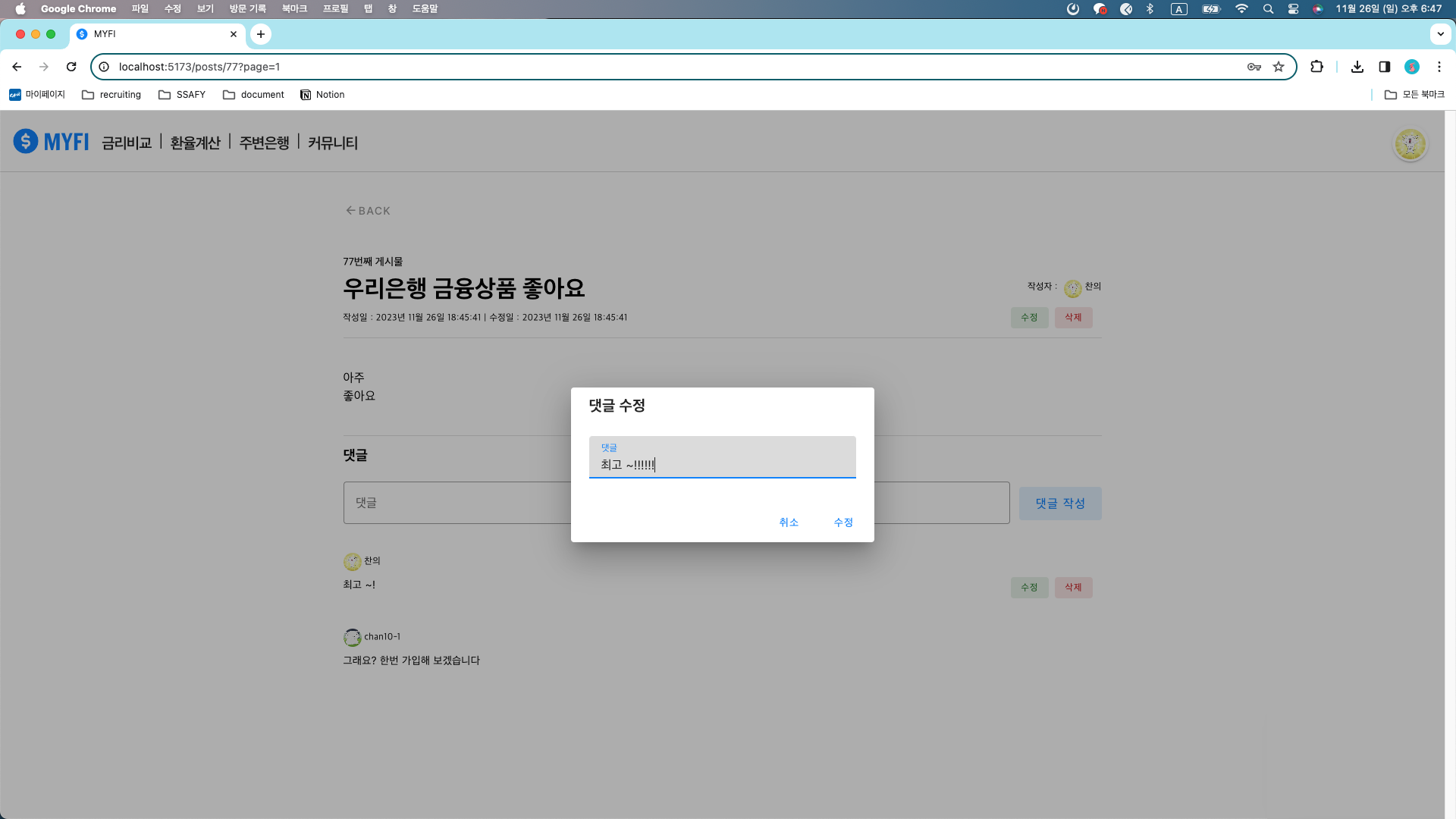This screenshot has height=819, width=1456.
Task: Click the bookmark star icon in toolbar
Action: [x=1280, y=67]
